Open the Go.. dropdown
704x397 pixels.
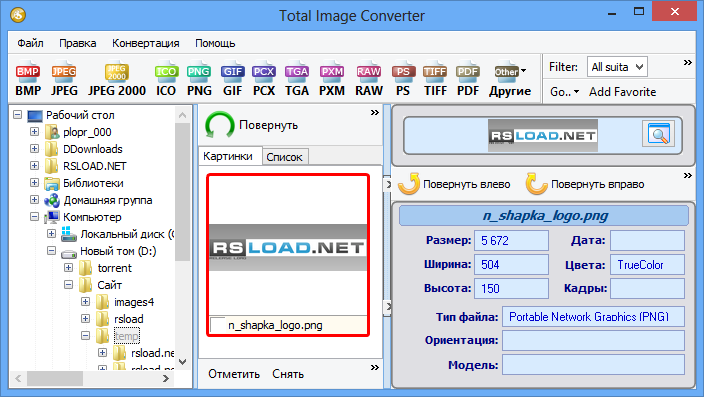click(x=564, y=92)
